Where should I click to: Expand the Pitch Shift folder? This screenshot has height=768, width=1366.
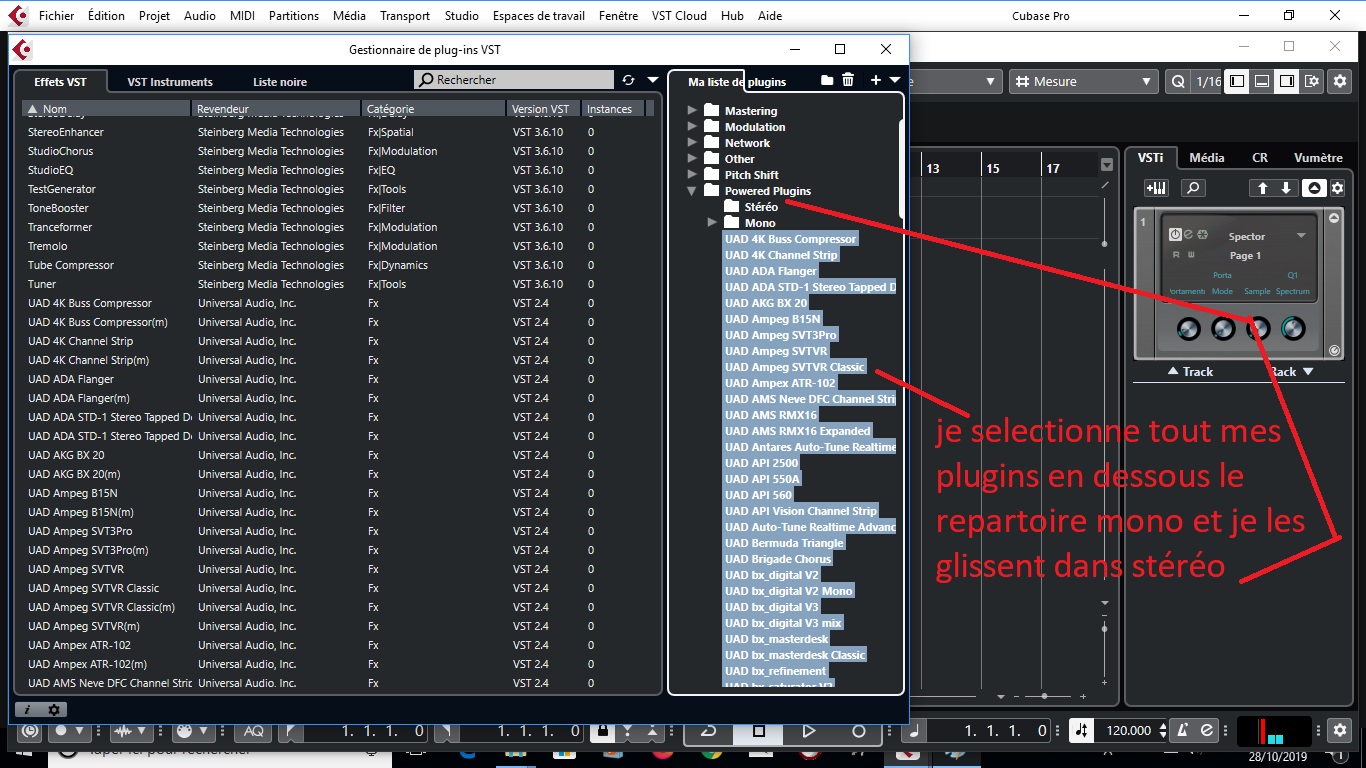[692, 175]
